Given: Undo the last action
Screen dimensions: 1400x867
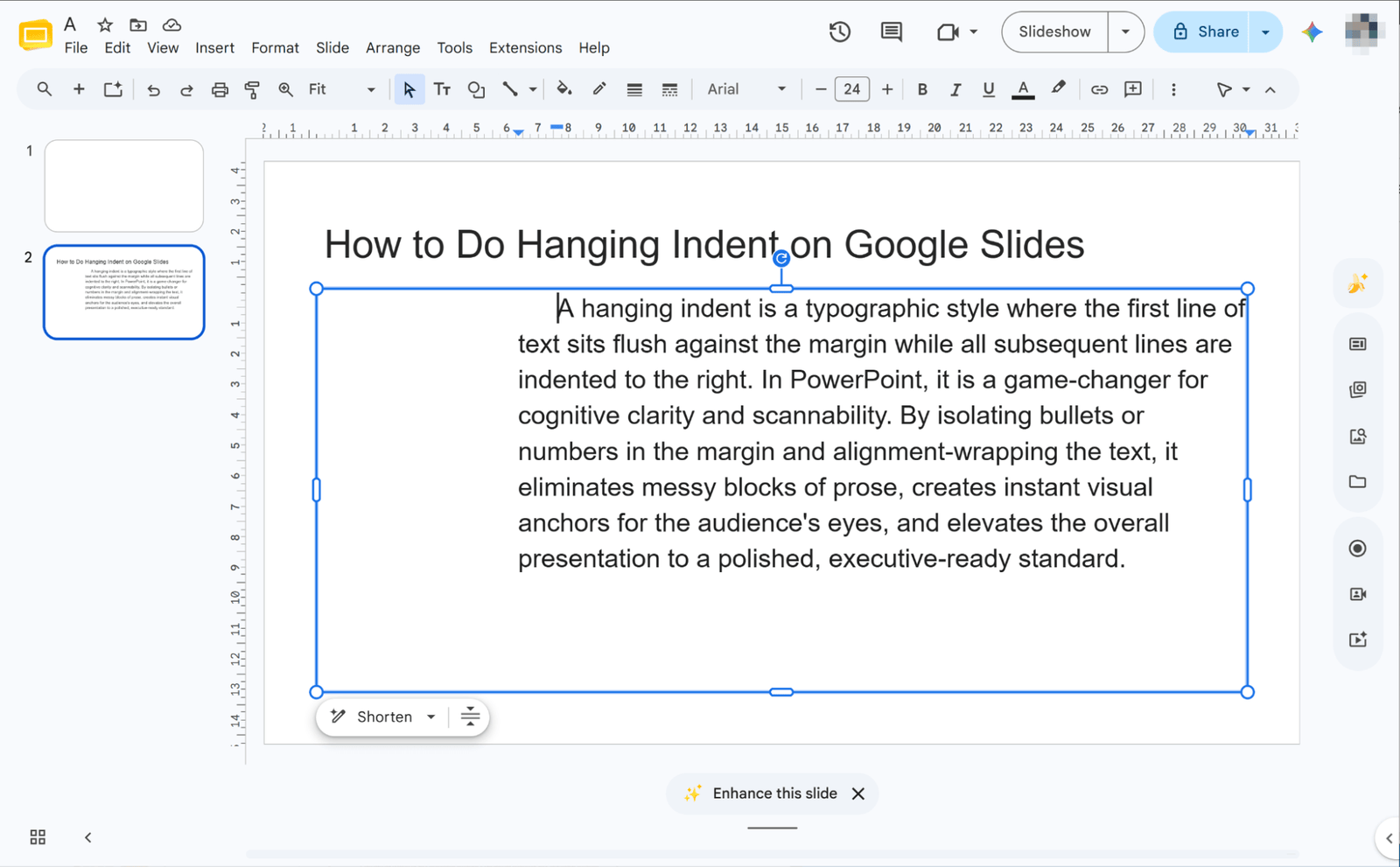Looking at the screenshot, I should click(153, 89).
